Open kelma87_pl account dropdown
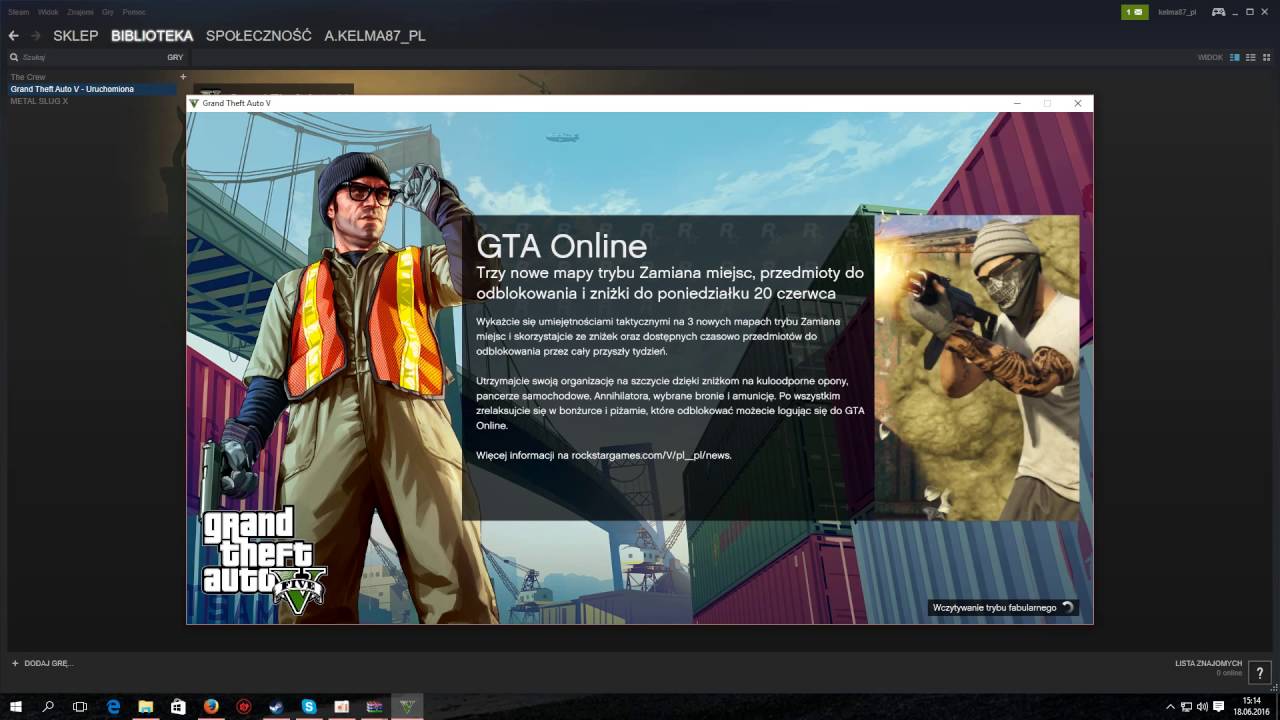This screenshot has width=1280, height=720. pos(1178,12)
